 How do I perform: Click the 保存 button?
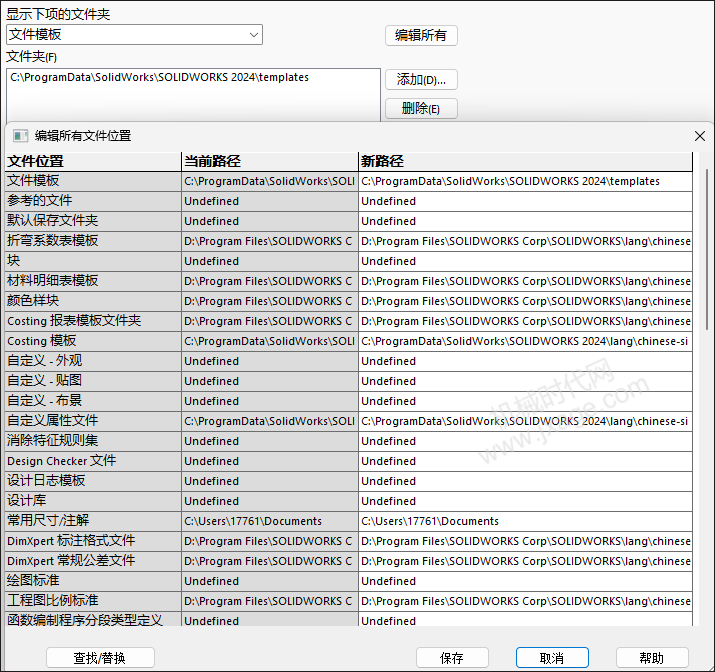tap(452, 658)
